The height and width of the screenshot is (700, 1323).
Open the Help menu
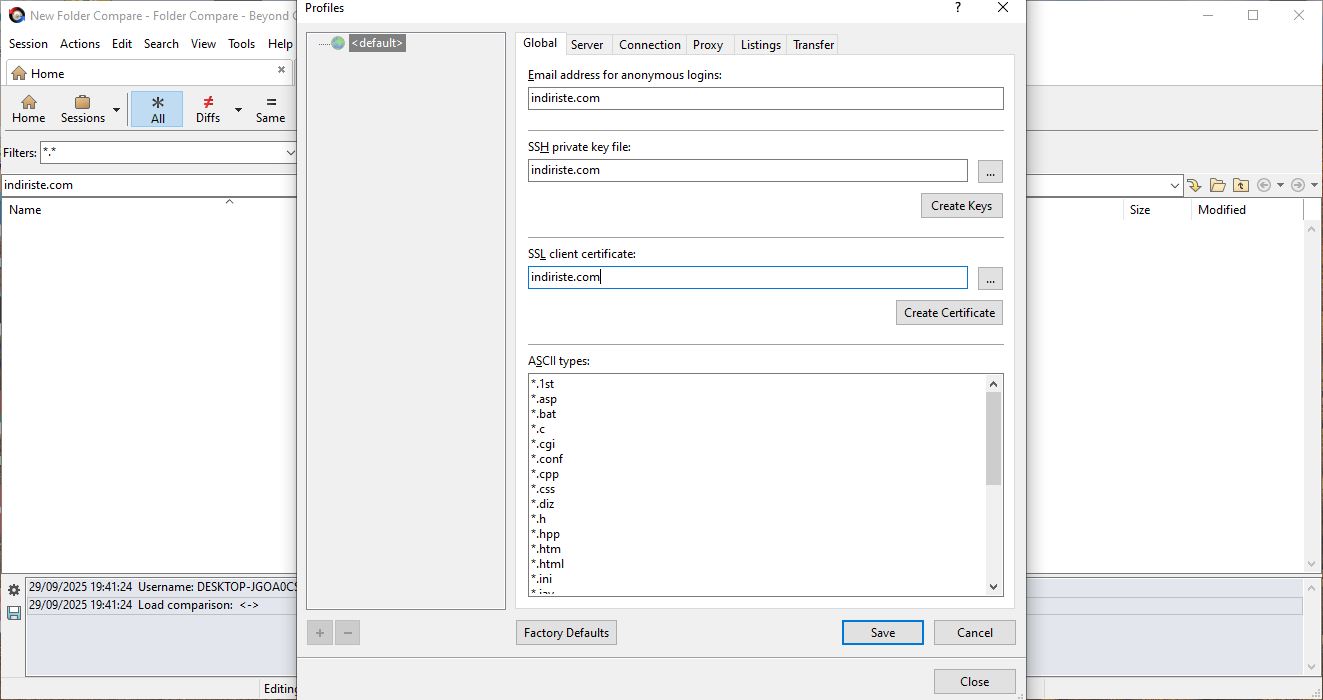click(280, 44)
